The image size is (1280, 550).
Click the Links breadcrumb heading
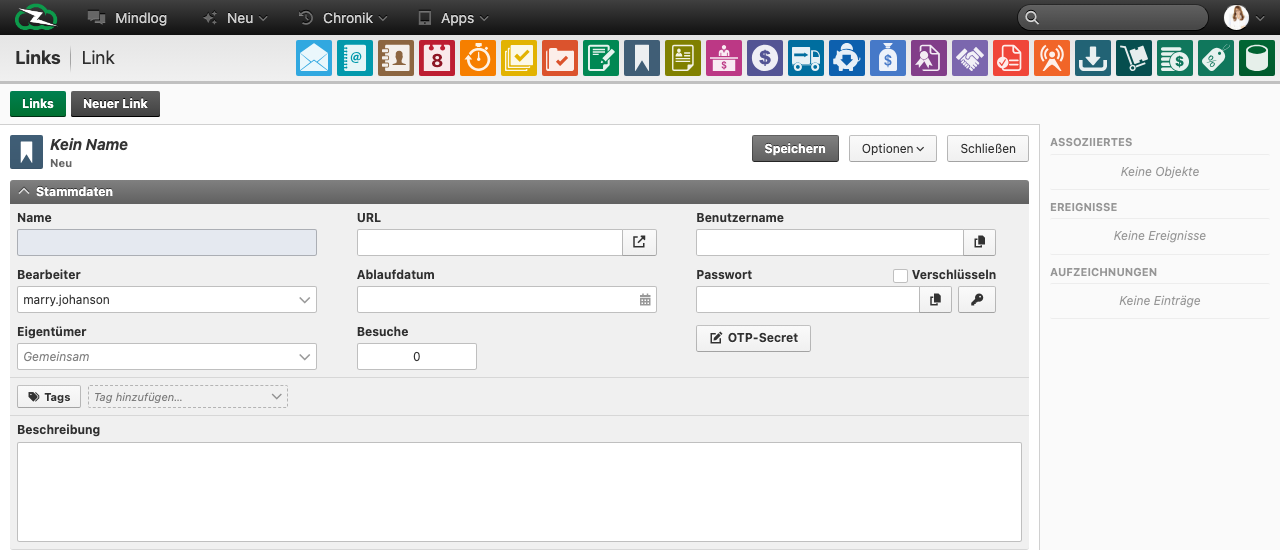(x=38, y=58)
